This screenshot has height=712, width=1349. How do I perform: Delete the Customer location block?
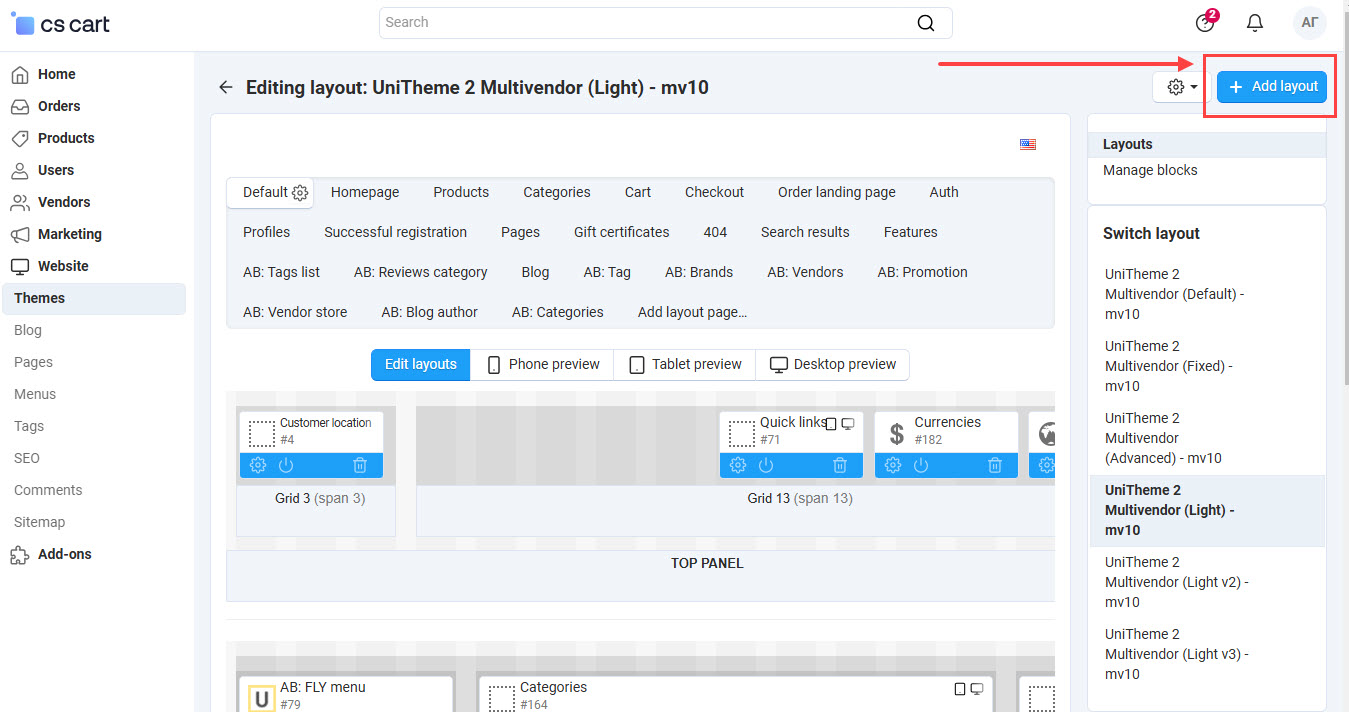tap(360, 465)
